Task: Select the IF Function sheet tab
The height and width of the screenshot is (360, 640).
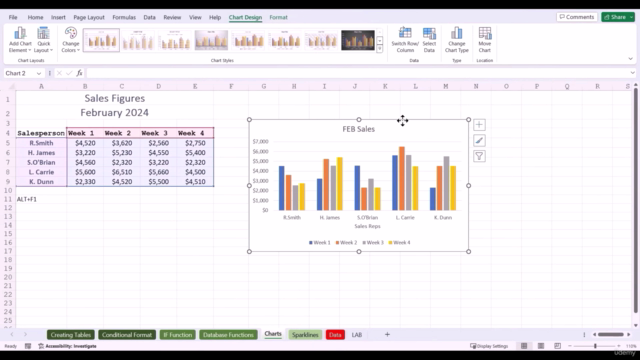Action: (178, 335)
